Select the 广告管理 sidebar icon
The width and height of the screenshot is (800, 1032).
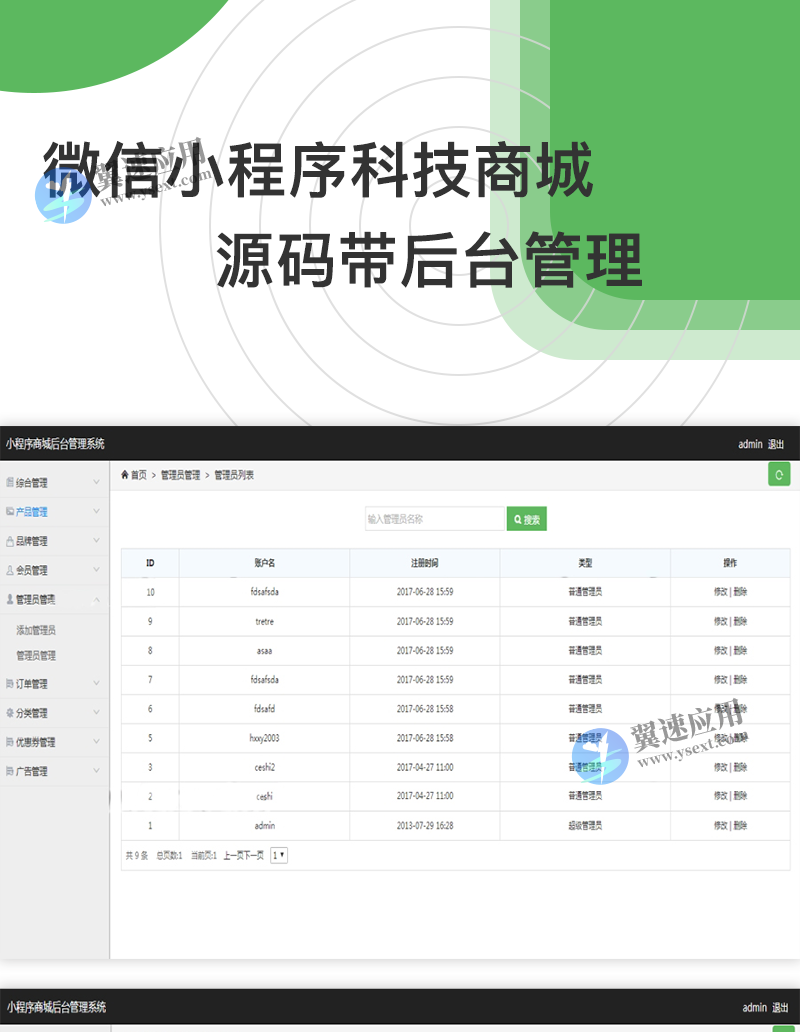coord(10,769)
